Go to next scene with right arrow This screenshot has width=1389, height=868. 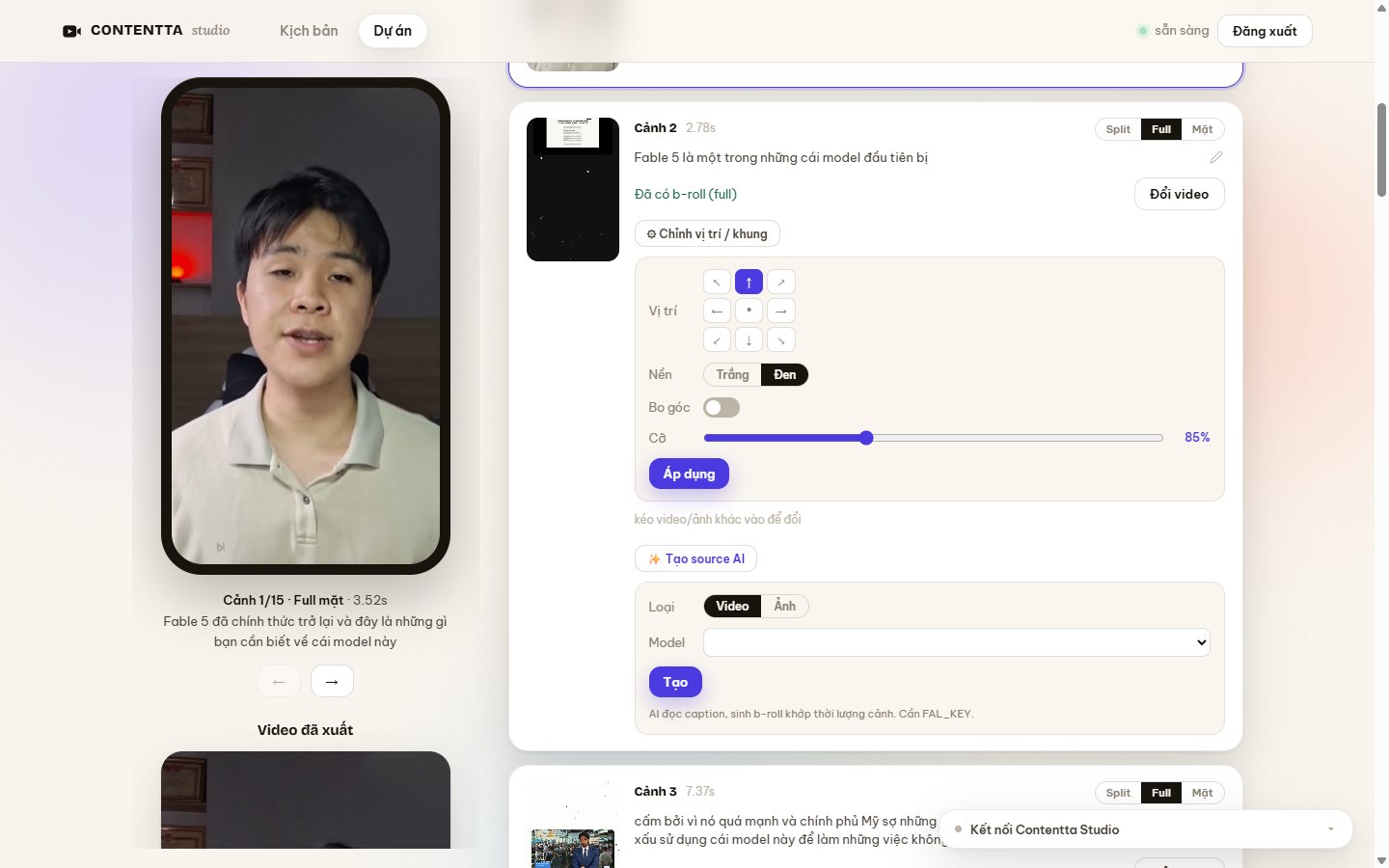(x=332, y=681)
